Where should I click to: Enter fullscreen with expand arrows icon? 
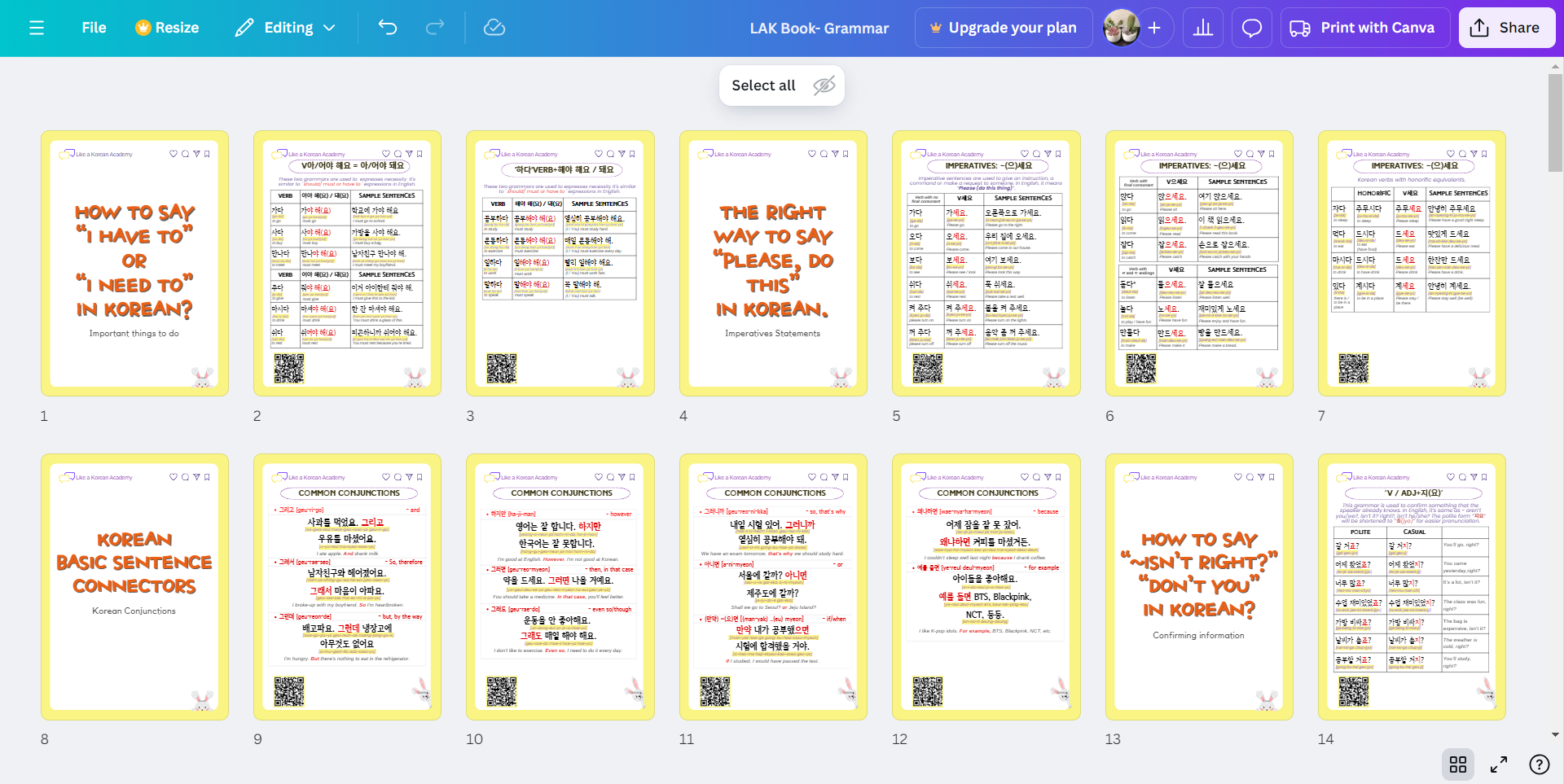[1499, 764]
